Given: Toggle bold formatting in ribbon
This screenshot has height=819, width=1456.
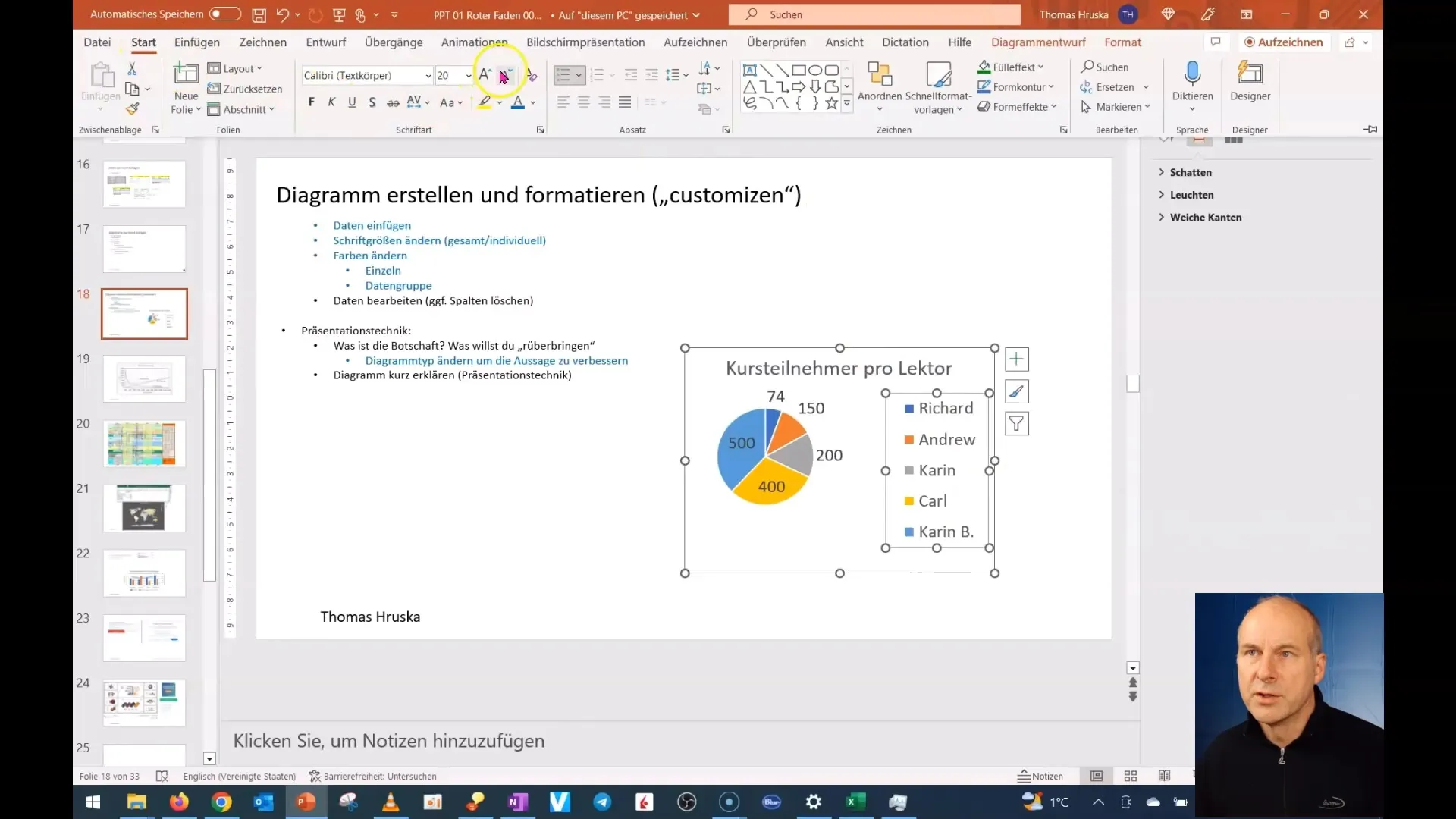Looking at the screenshot, I should coord(311,102).
